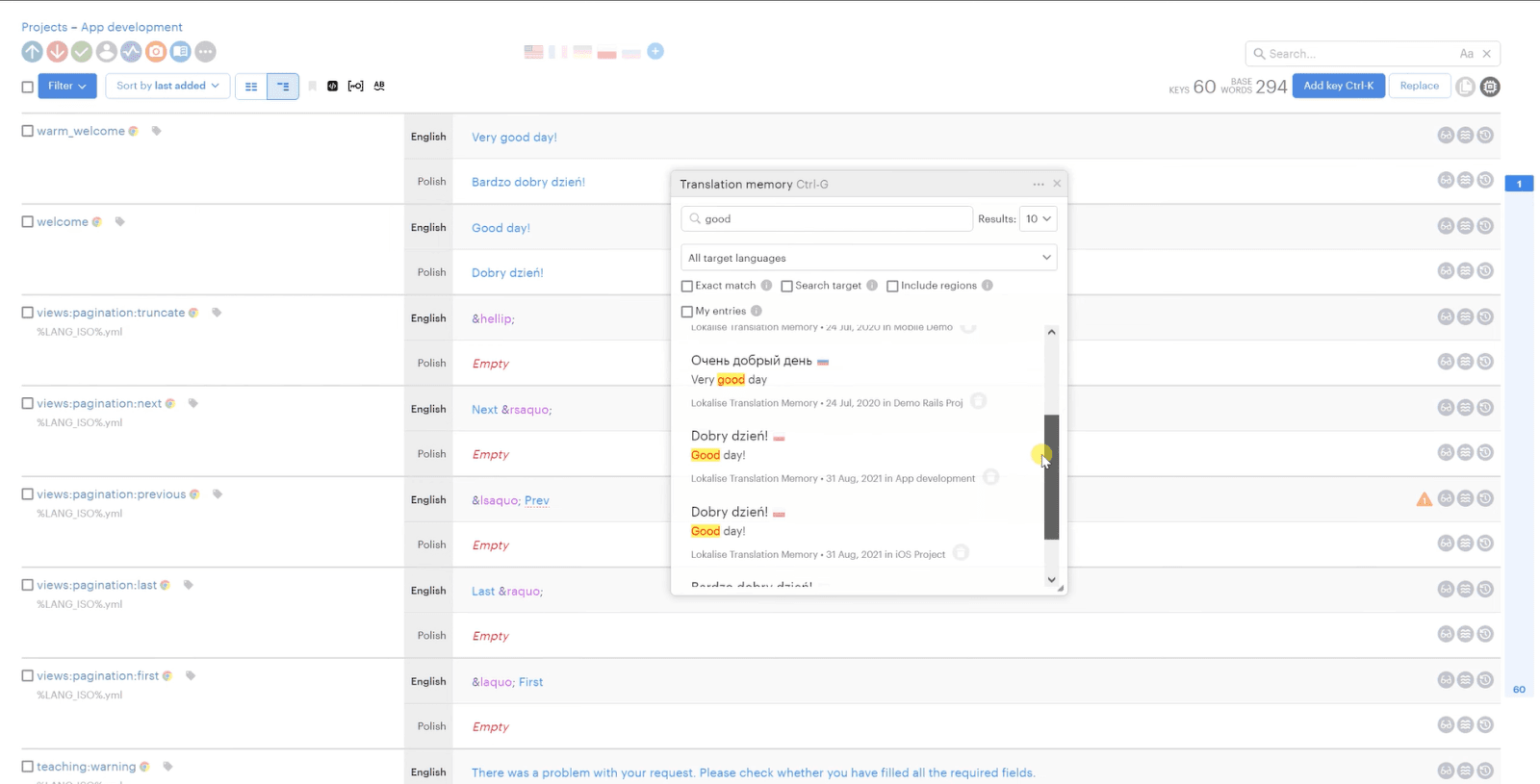Click the dark chip icon beside Replace

1490,87
